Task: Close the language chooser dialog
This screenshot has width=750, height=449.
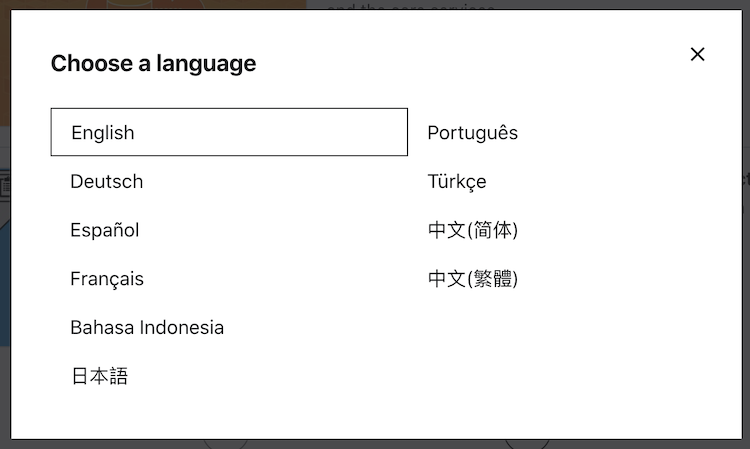Action: (697, 54)
